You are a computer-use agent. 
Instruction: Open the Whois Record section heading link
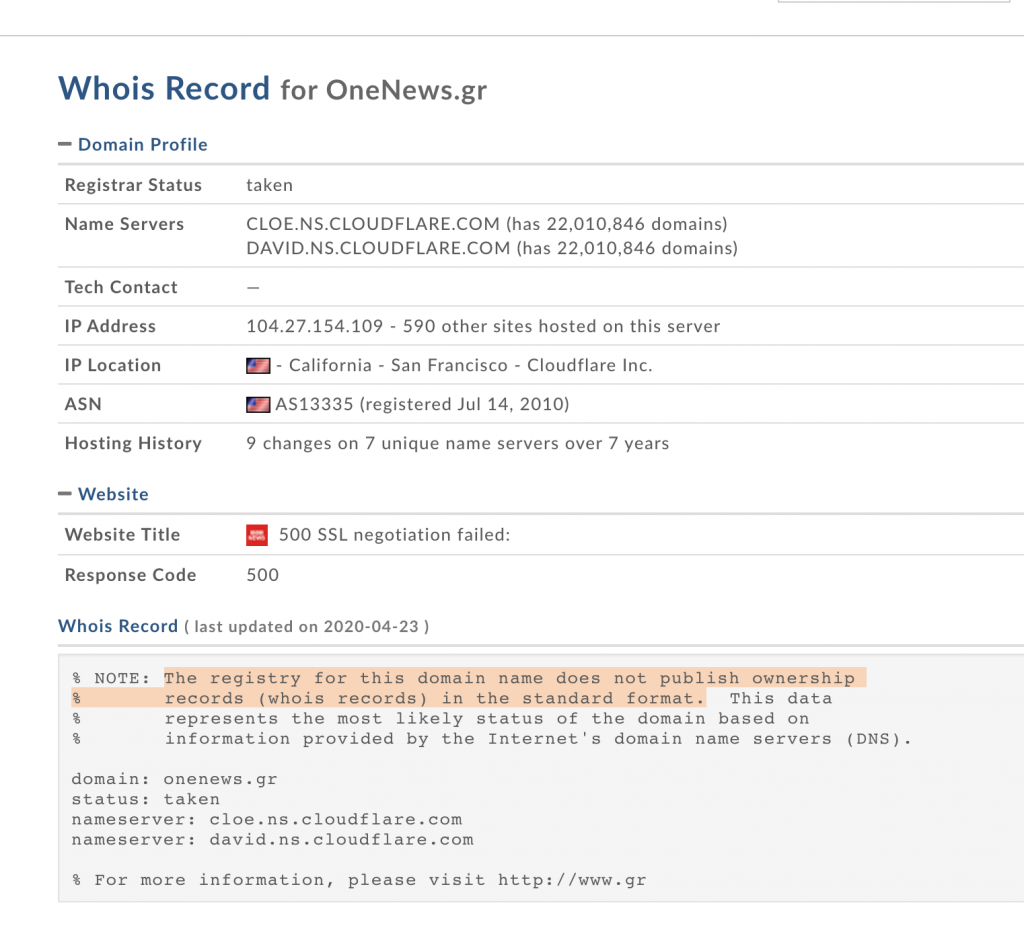(x=118, y=626)
